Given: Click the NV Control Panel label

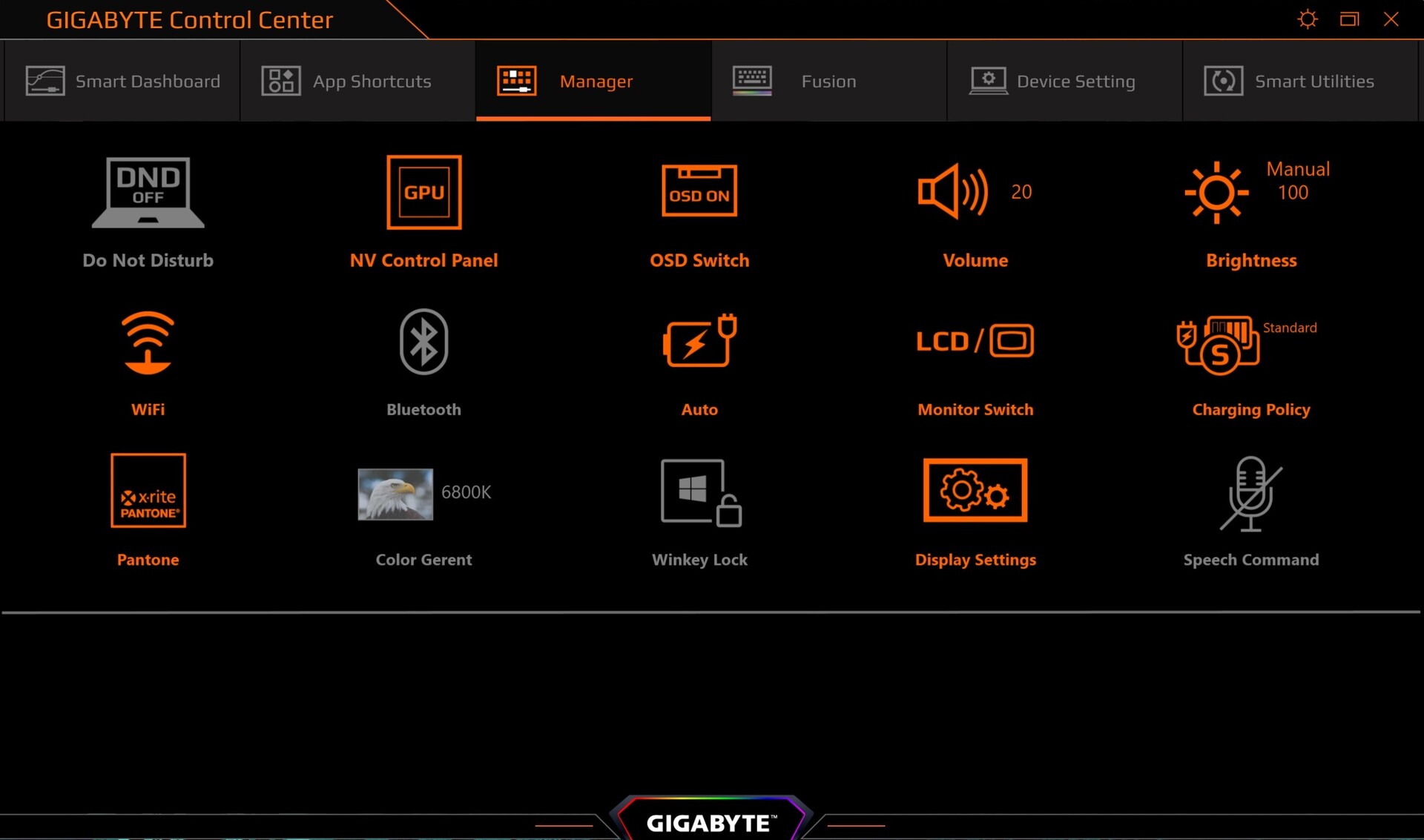Looking at the screenshot, I should (x=424, y=260).
